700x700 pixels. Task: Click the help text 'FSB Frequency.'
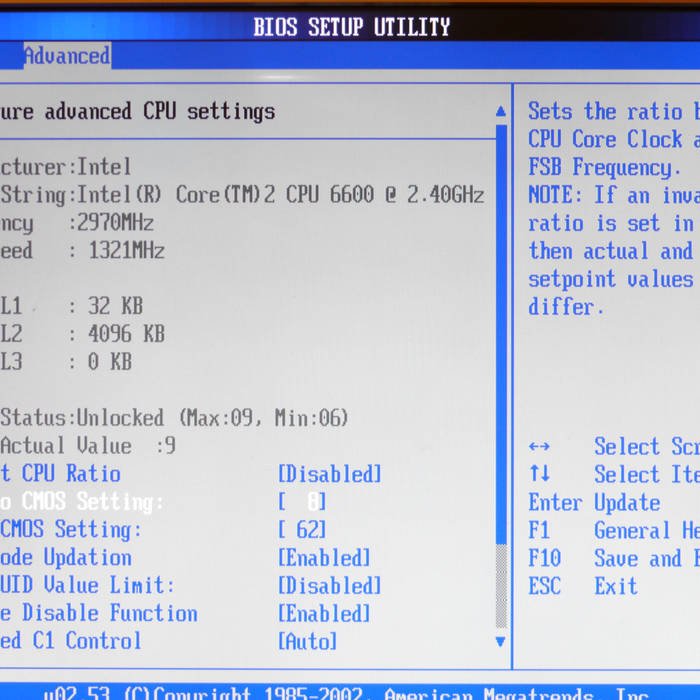[x=604, y=168]
